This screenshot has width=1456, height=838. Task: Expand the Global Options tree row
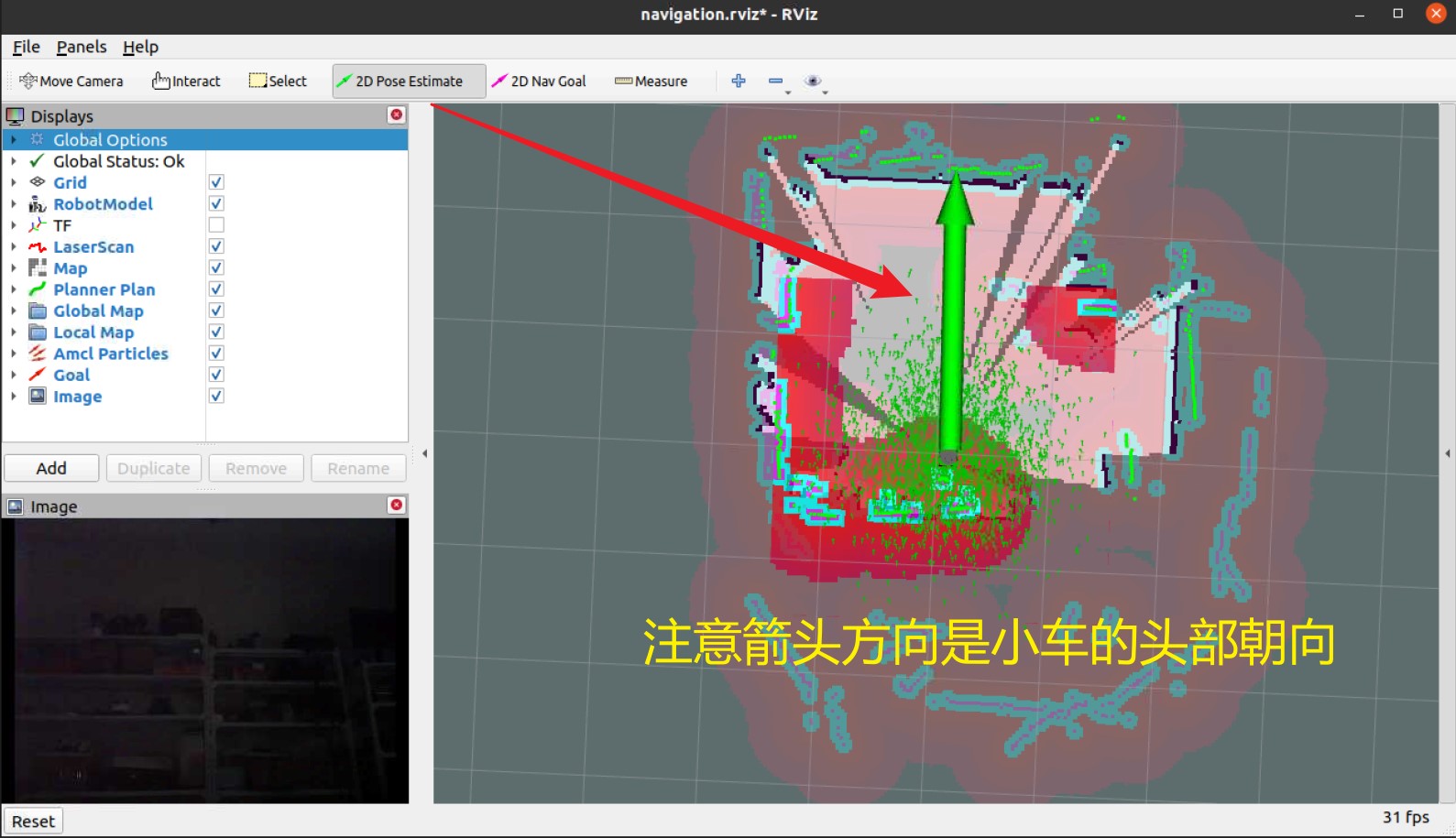(14, 139)
